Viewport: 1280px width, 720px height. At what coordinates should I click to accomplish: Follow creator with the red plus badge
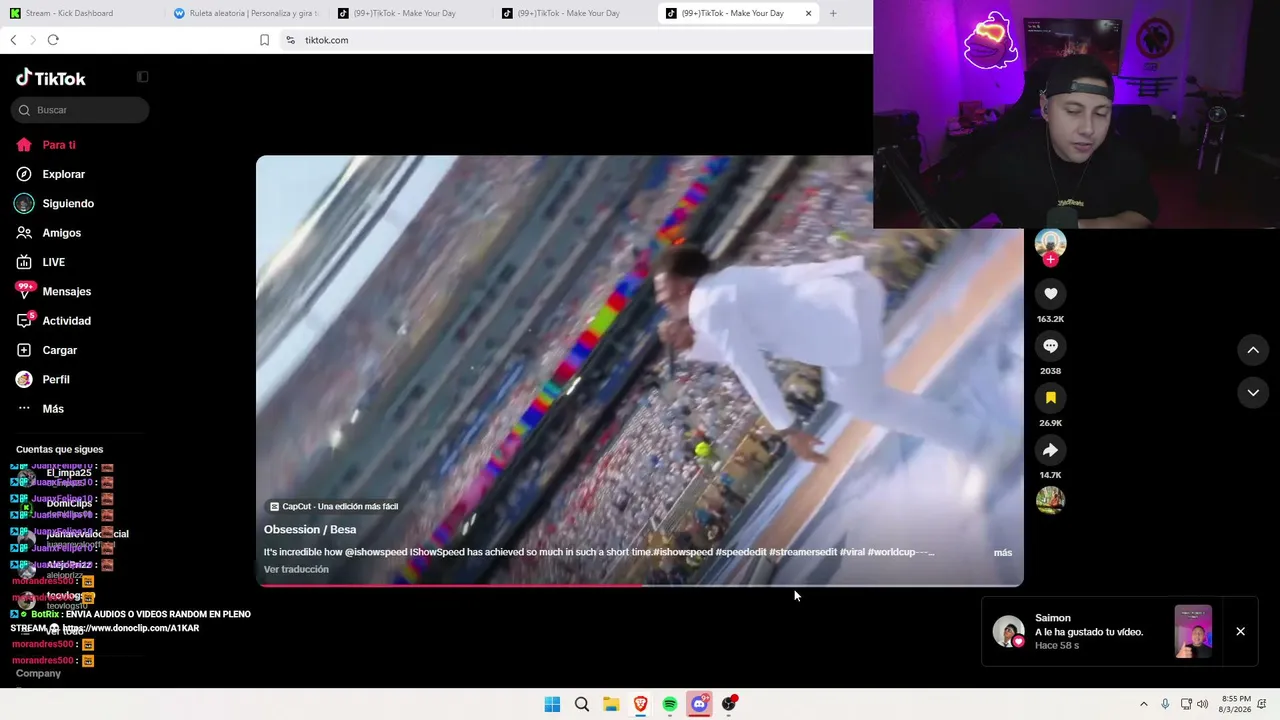[x=1050, y=260]
